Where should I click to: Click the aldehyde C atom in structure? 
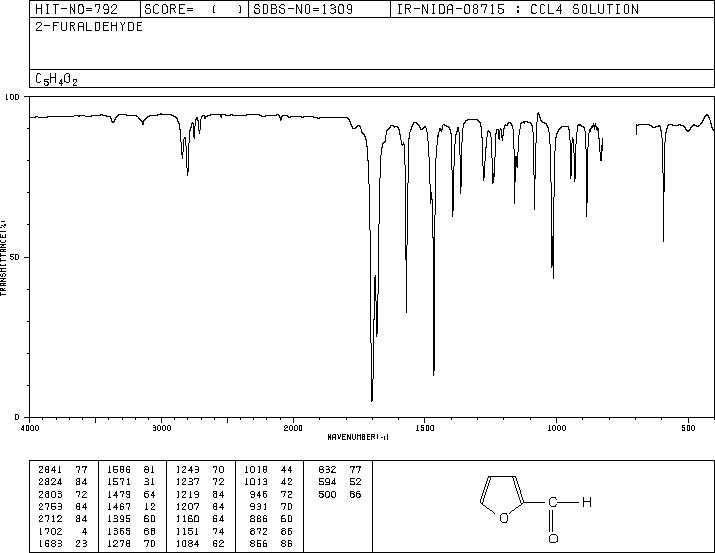click(x=553, y=502)
